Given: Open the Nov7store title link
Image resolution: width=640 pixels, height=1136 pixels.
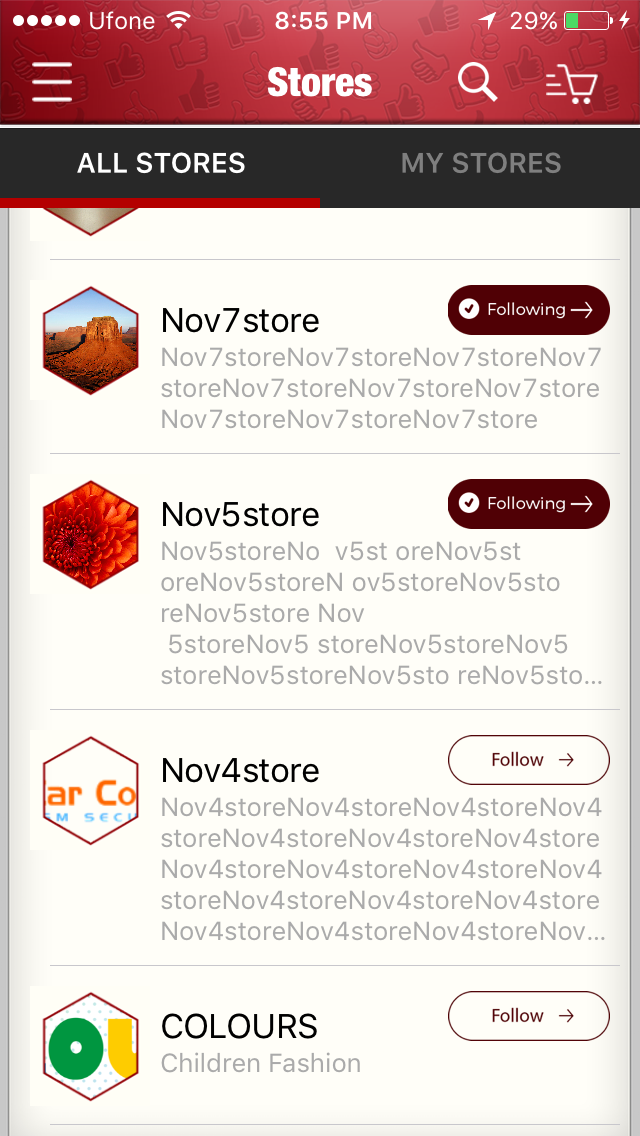Looking at the screenshot, I should 240,321.
